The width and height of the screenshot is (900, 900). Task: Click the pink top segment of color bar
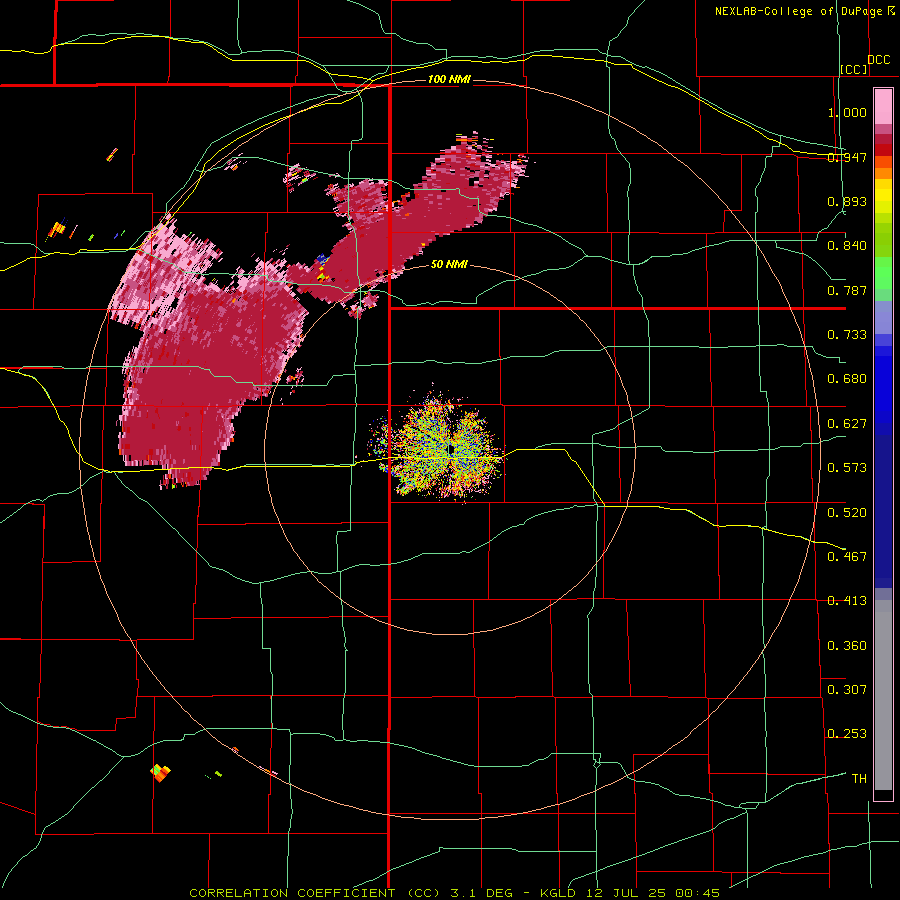883,106
